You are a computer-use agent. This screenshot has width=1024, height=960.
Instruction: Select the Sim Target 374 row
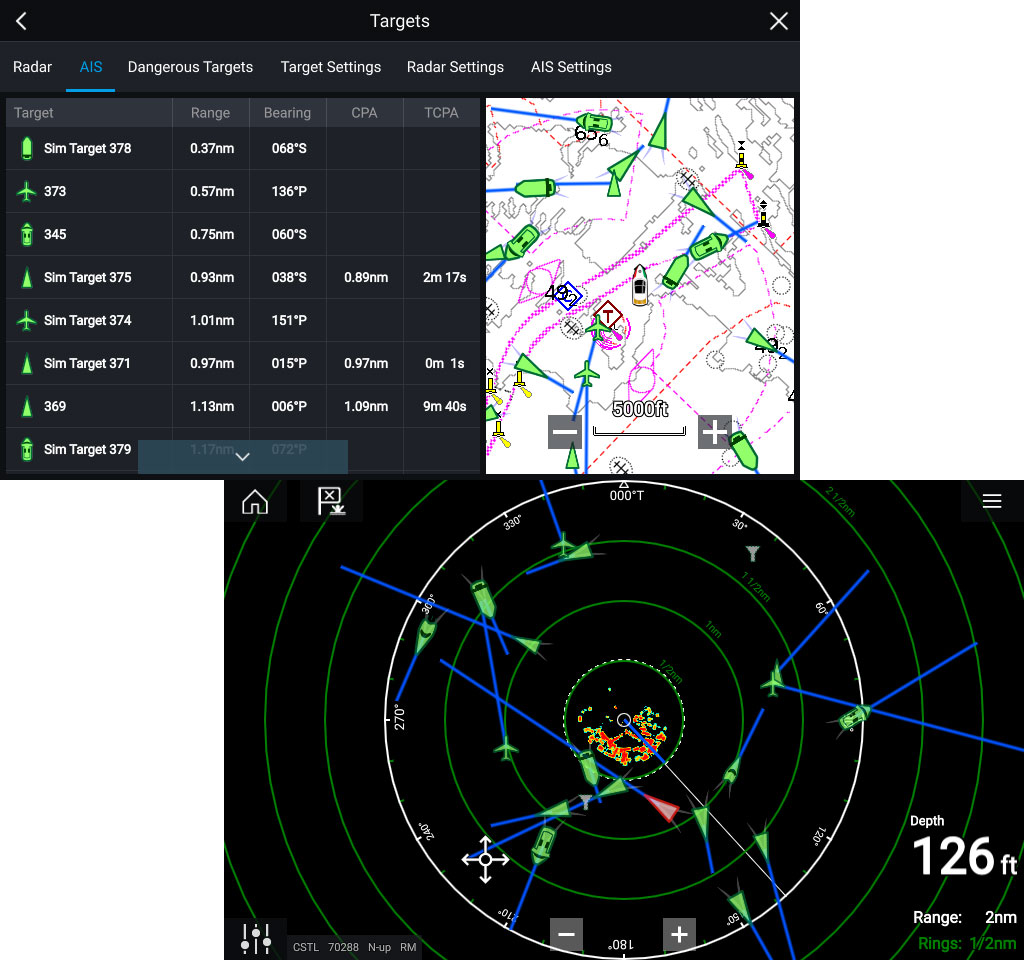(x=243, y=320)
